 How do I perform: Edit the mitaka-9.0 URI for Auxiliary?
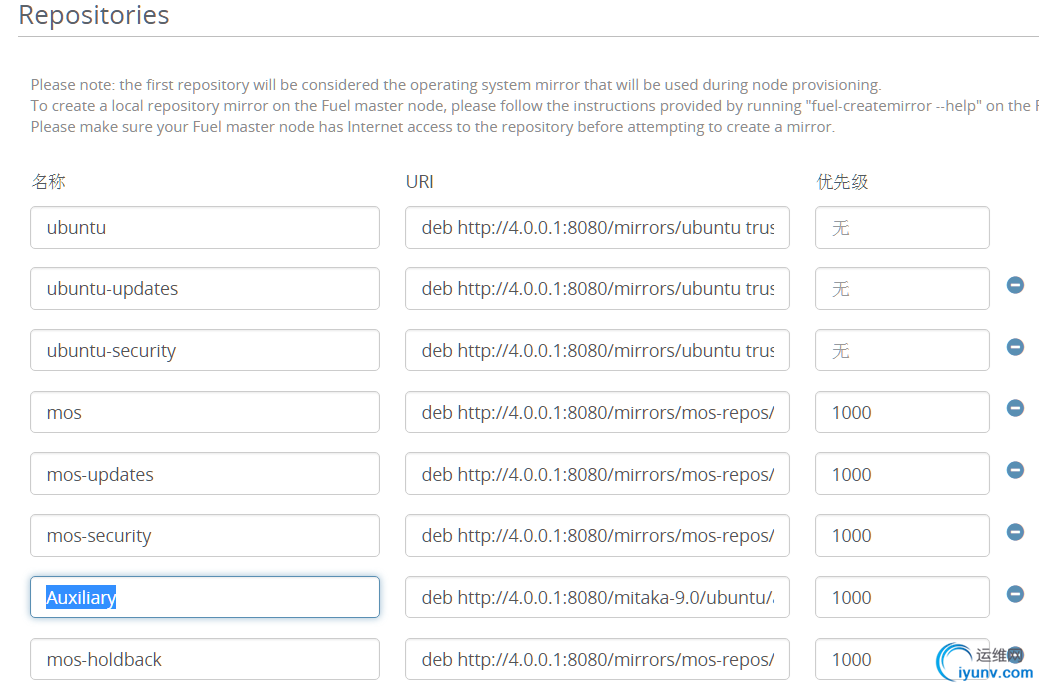pyautogui.click(x=597, y=597)
